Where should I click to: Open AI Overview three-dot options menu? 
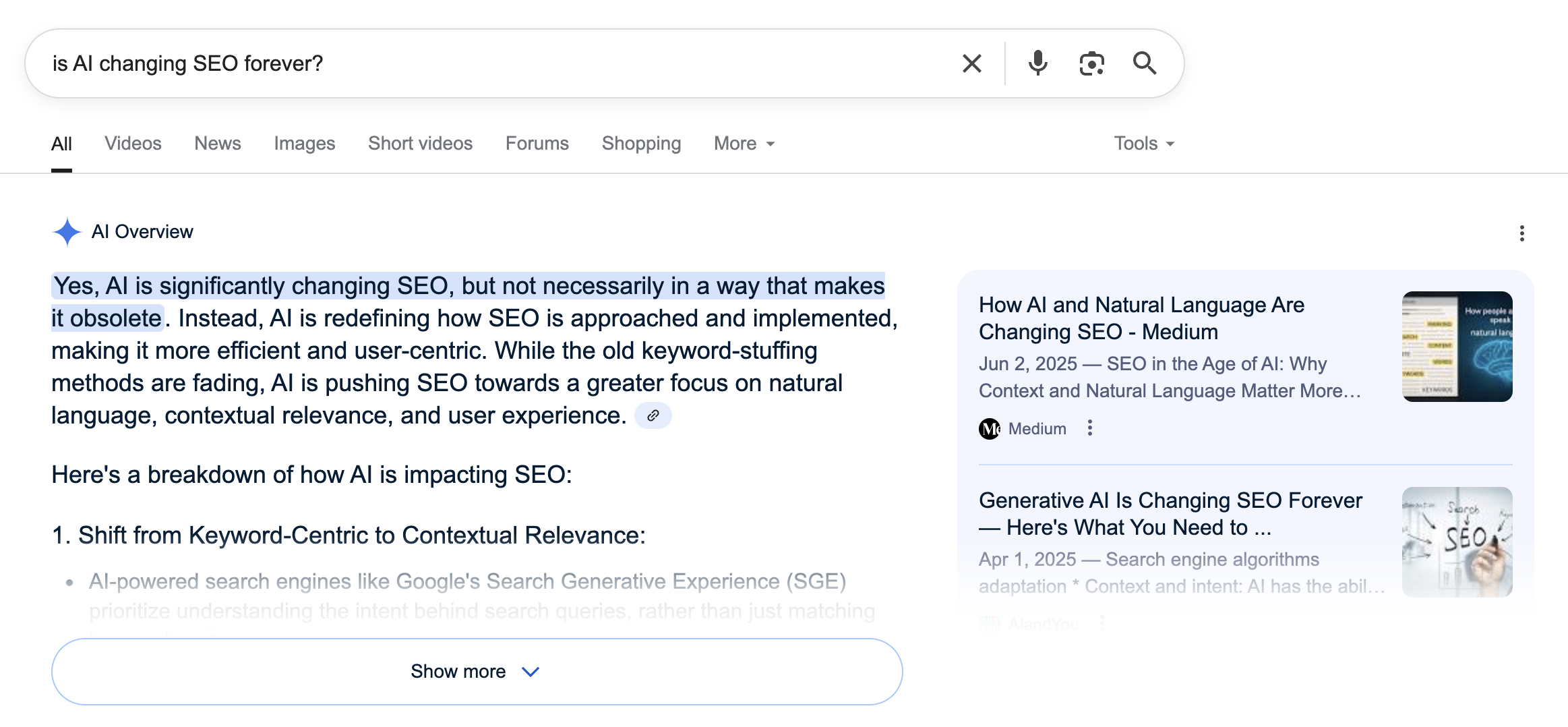click(x=1521, y=233)
